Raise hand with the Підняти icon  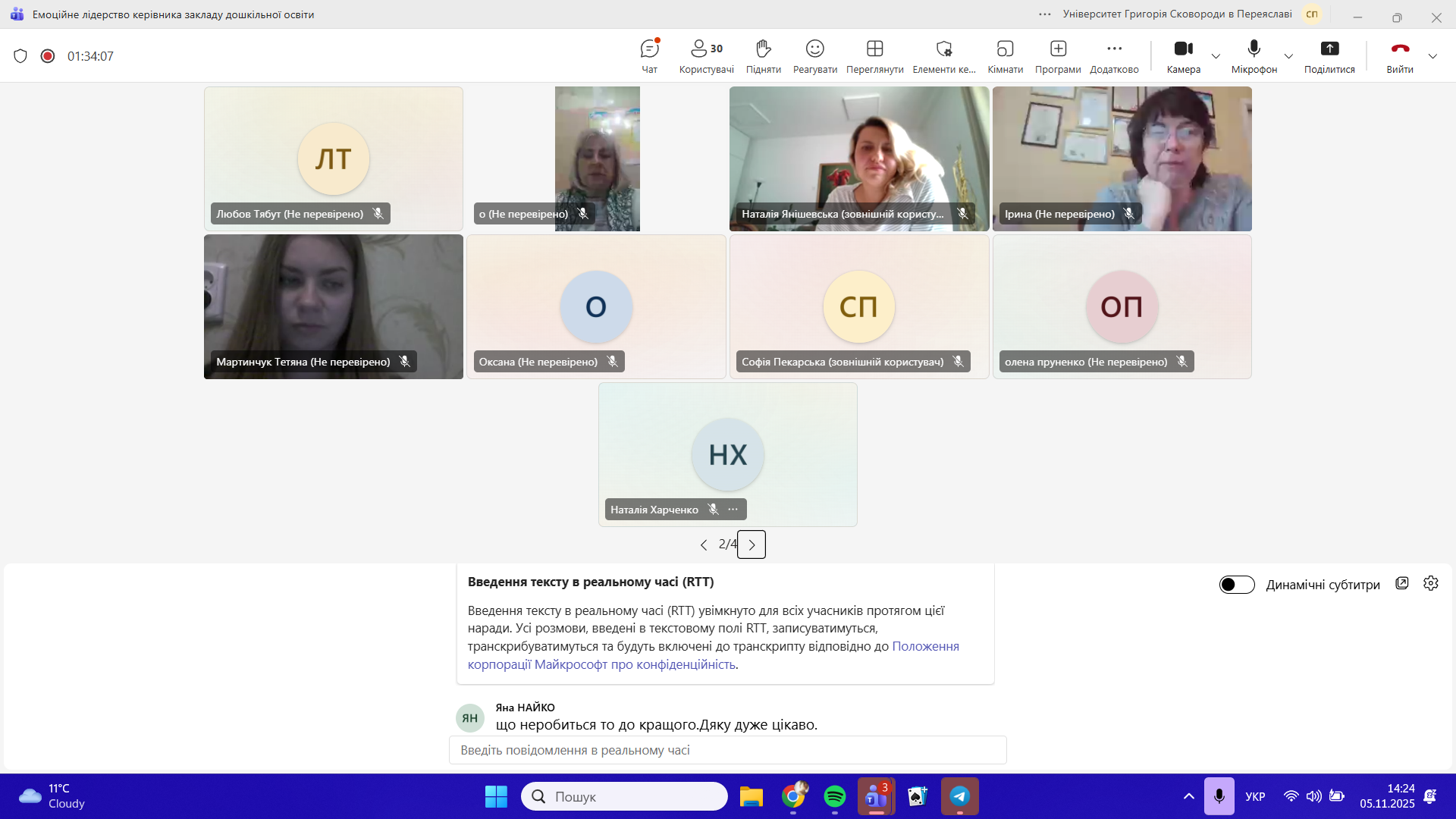point(763,55)
